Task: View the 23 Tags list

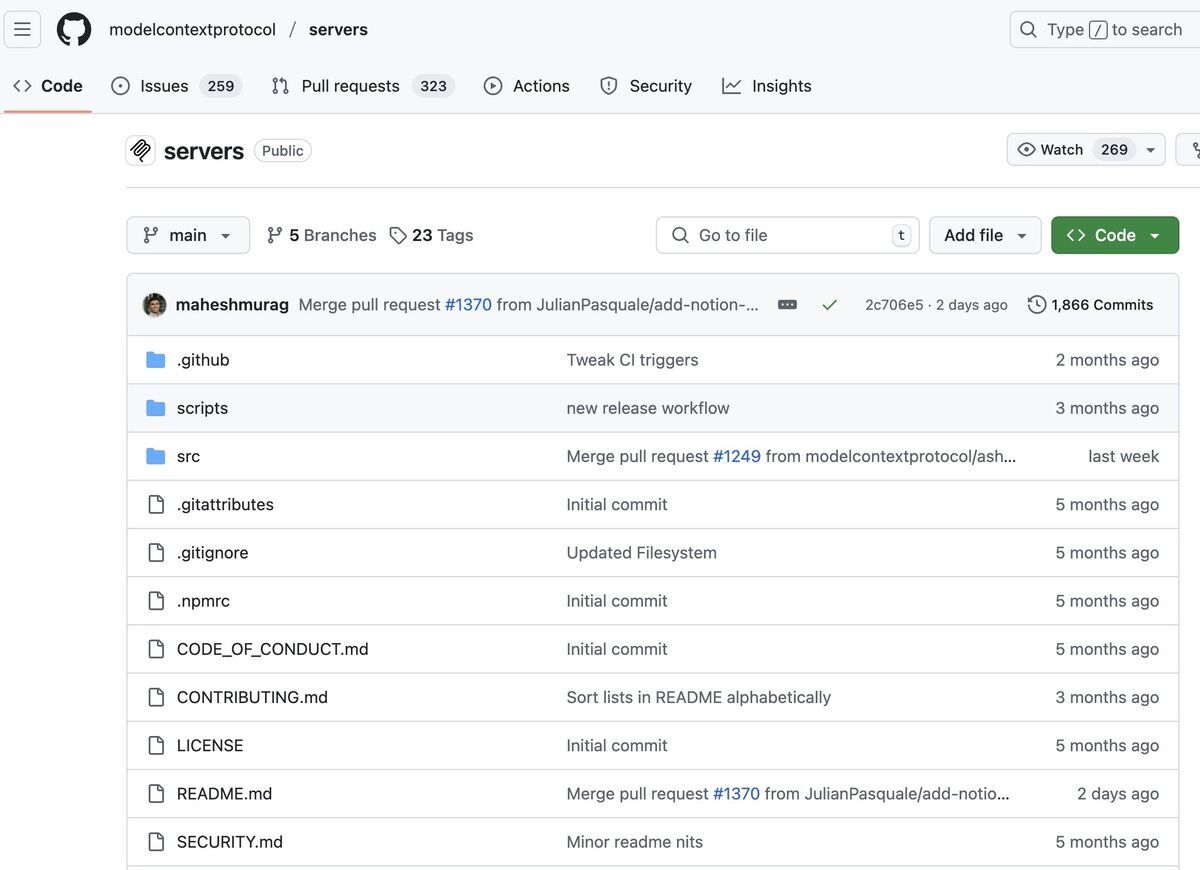Action: (431, 235)
